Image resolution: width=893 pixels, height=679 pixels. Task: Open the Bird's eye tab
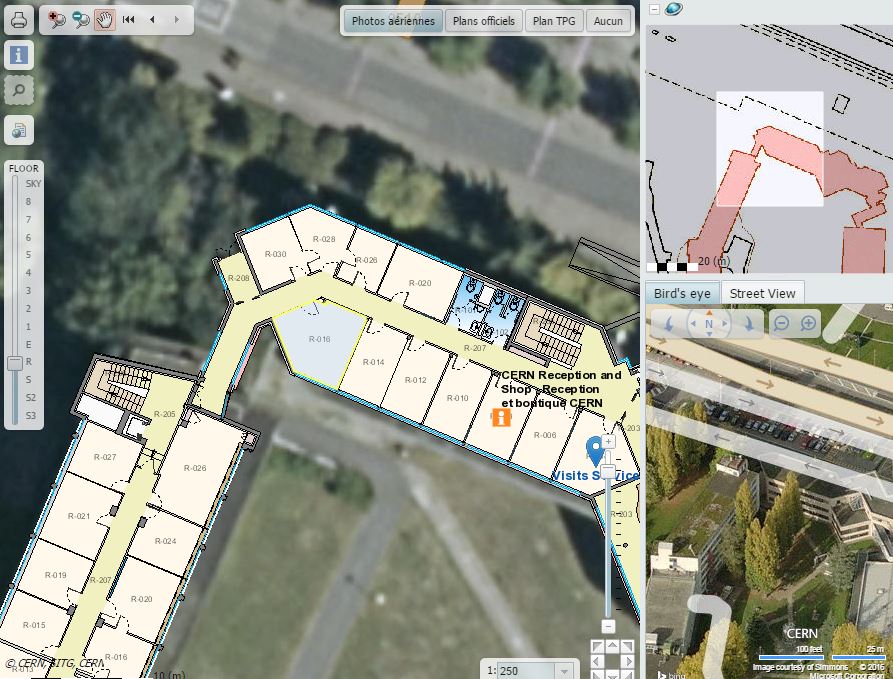point(682,293)
